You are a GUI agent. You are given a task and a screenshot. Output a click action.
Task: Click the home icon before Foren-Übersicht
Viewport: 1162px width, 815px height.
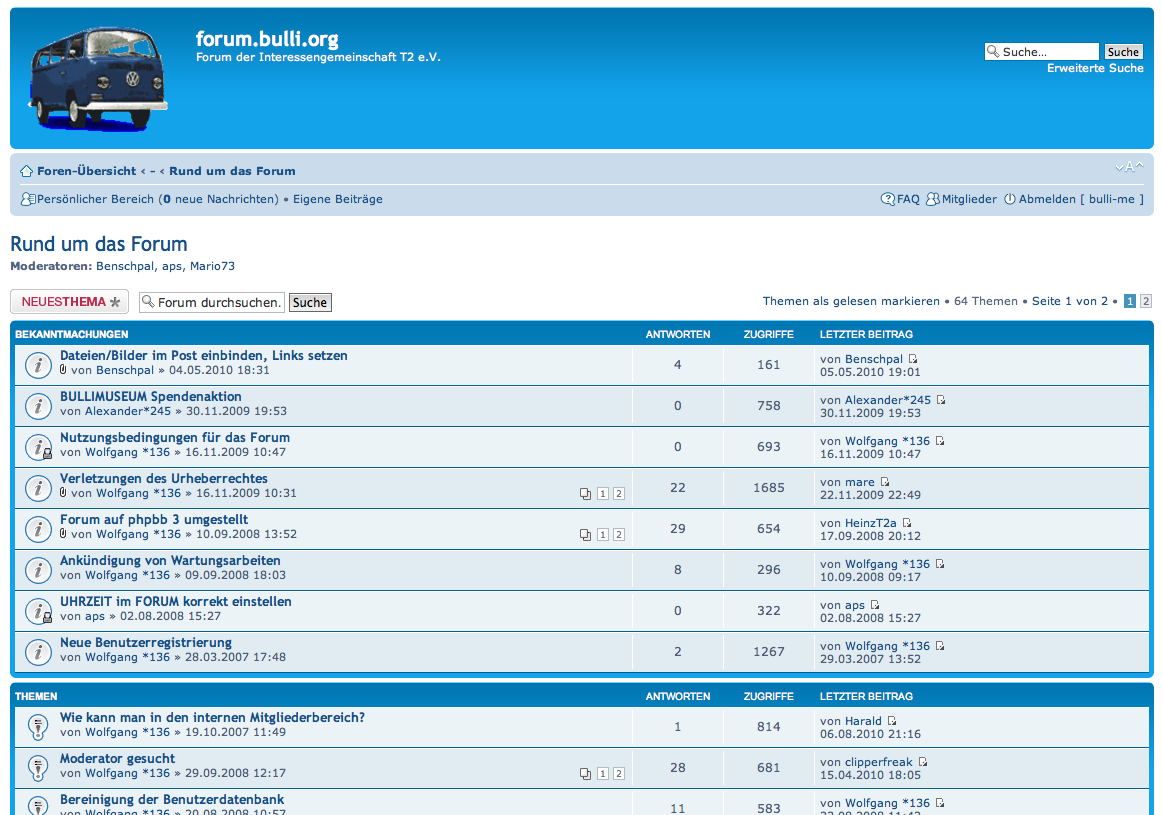click(x=27, y=171)
